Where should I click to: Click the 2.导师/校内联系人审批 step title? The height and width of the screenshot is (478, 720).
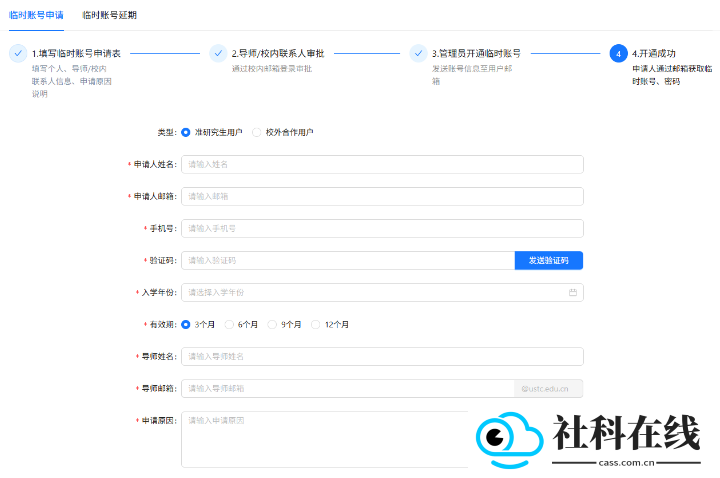[278, 53]
